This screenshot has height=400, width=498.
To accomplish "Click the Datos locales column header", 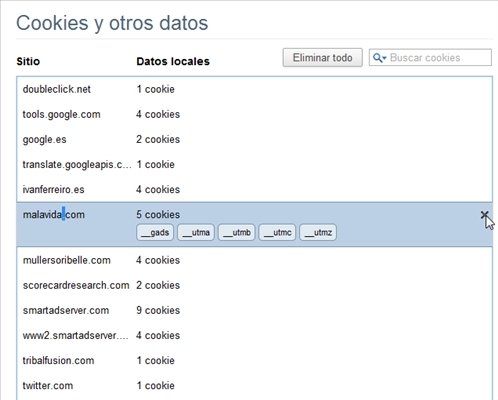I will click(x=173, y=61).
